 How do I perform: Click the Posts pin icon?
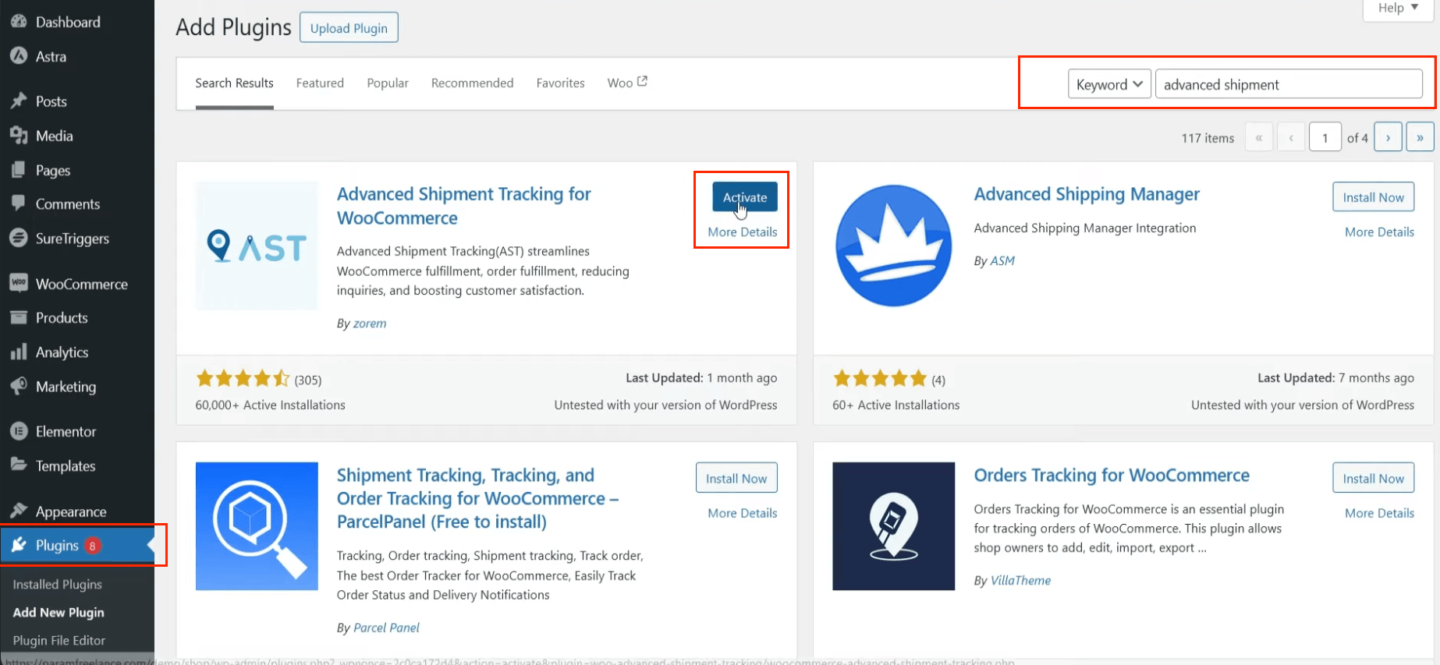point(18,101)
